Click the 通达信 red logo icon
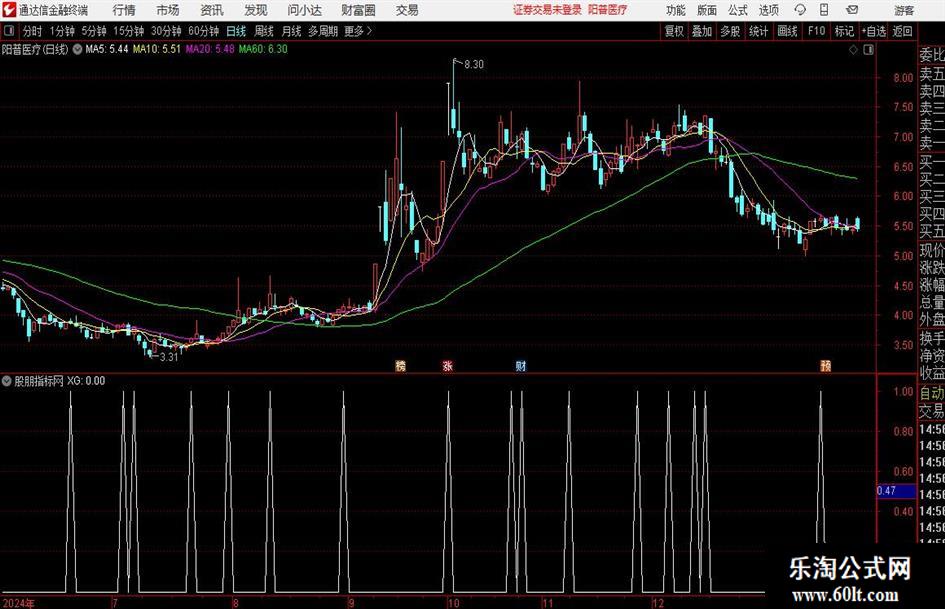 pyautogui.click(x=9, y=10)
